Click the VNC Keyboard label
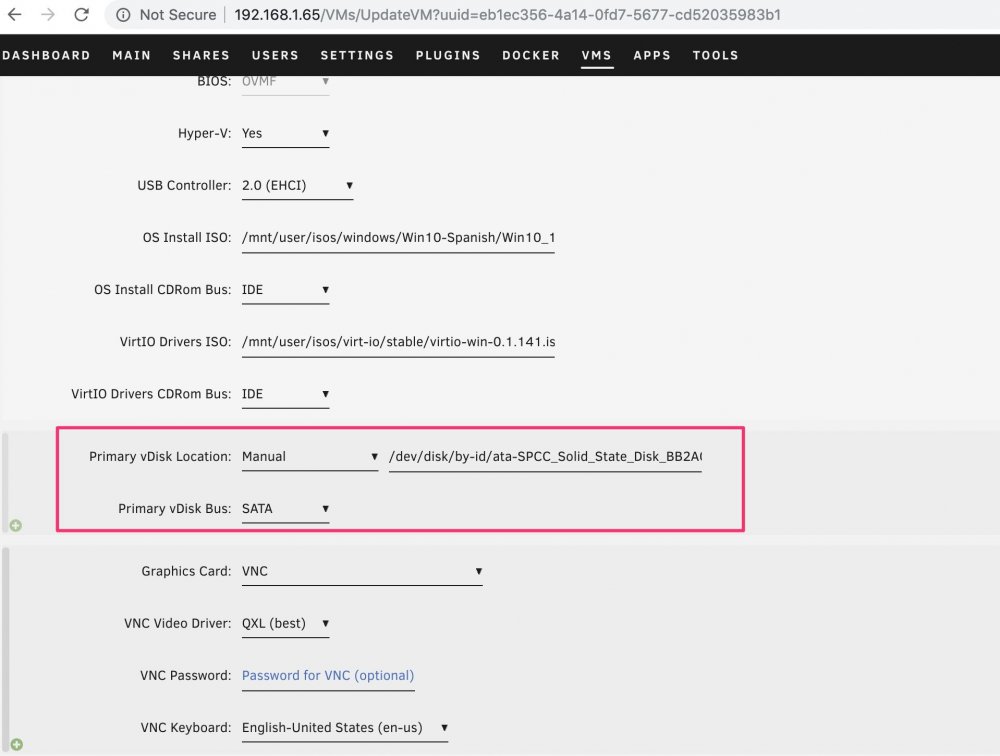Screen dimensions: 1000x756 pyautogui.click(x=186, y=728)
